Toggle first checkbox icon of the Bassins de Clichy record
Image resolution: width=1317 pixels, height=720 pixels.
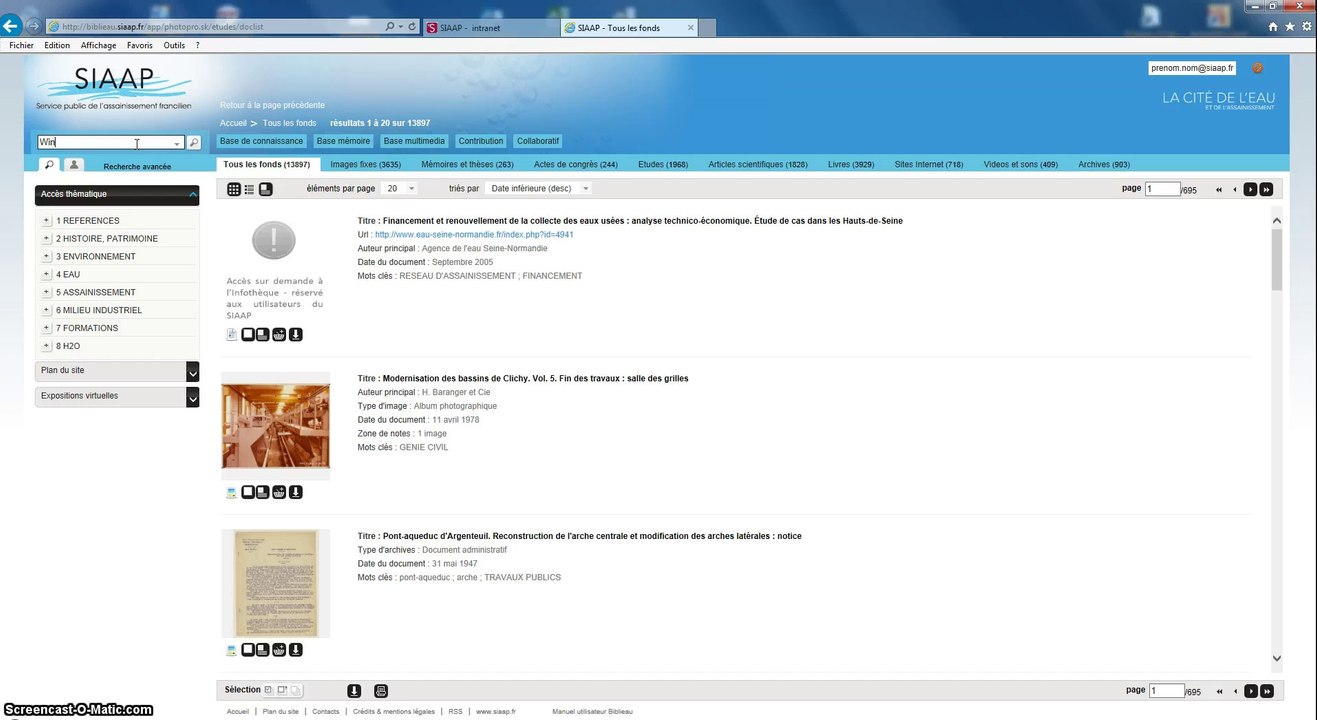coord(248,492)
